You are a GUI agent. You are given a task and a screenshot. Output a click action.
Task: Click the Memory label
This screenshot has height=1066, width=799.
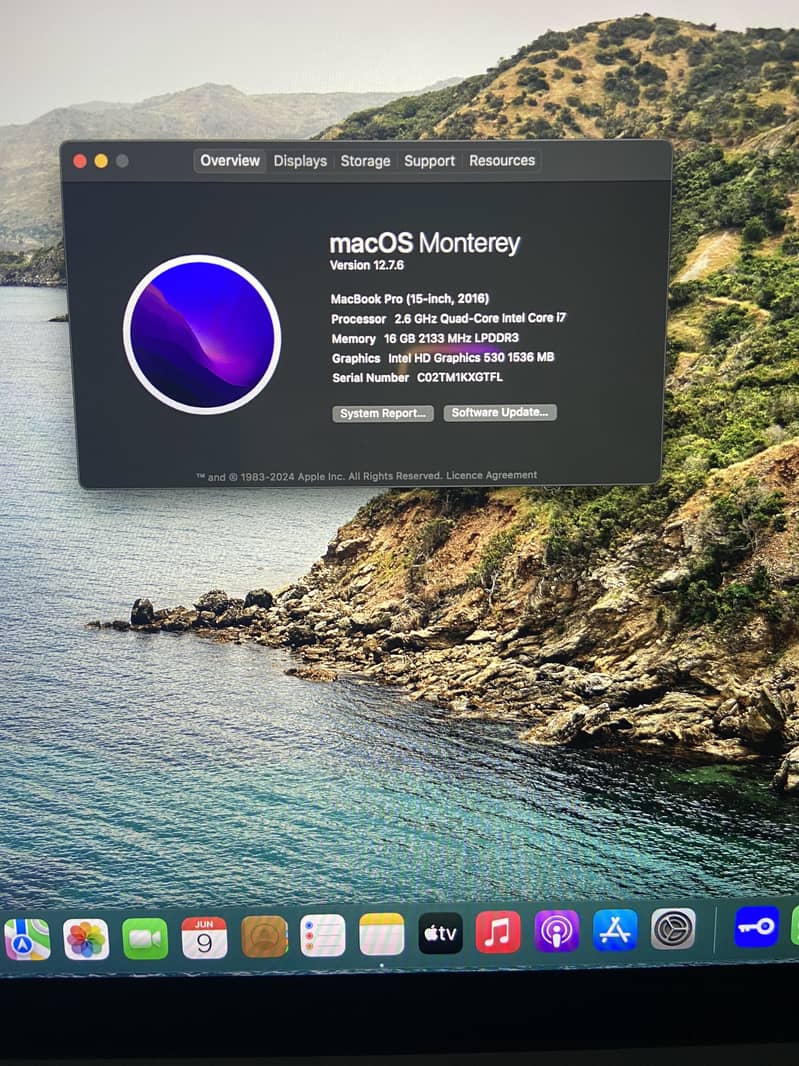(x=353, y=339)
